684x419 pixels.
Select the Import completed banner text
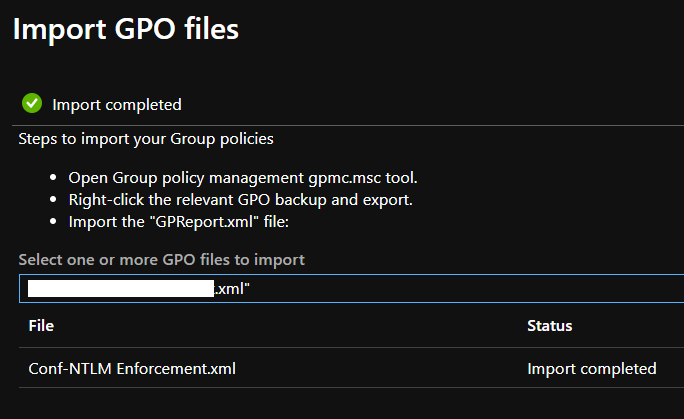117,104
